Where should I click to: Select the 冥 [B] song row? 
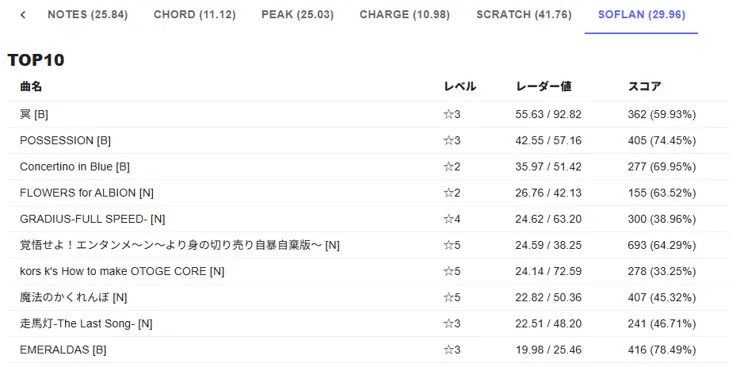tap(368, 115)
